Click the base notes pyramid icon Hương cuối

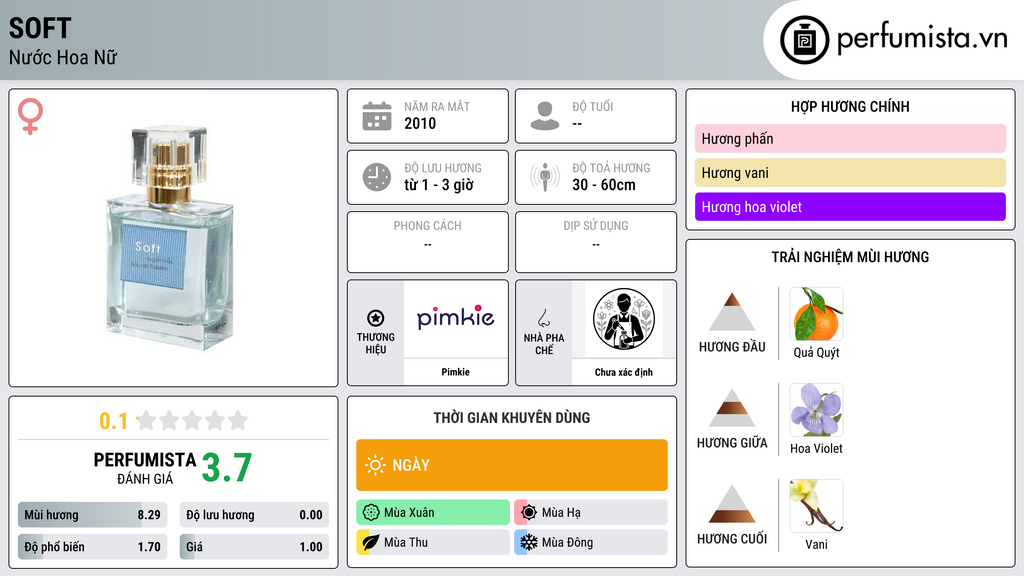pyautogui.click(x=732, y=504)
